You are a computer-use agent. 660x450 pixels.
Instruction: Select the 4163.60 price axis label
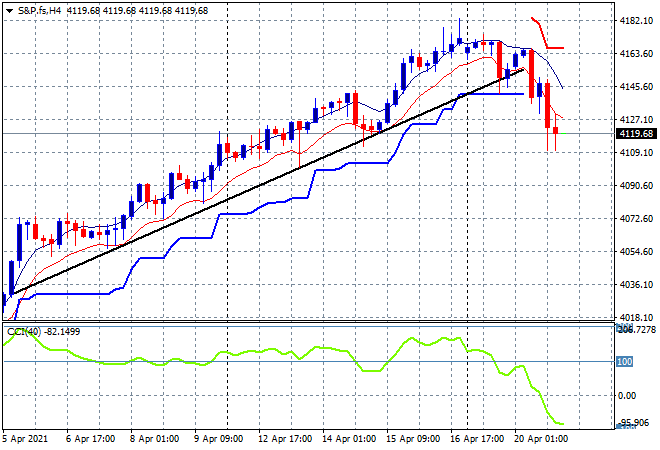(x=636, y=53)
